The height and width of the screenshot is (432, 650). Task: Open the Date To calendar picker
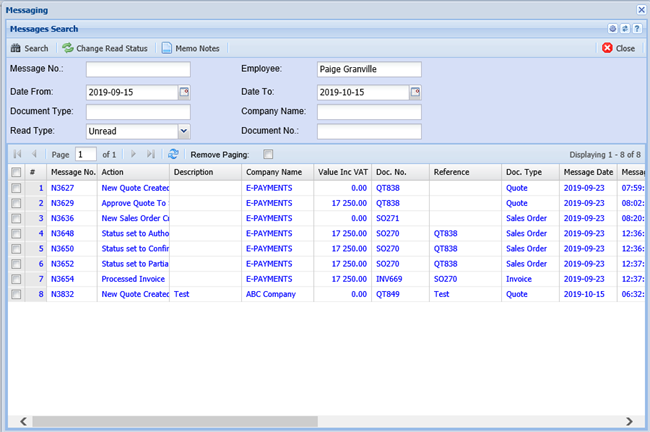pos(415,92)
